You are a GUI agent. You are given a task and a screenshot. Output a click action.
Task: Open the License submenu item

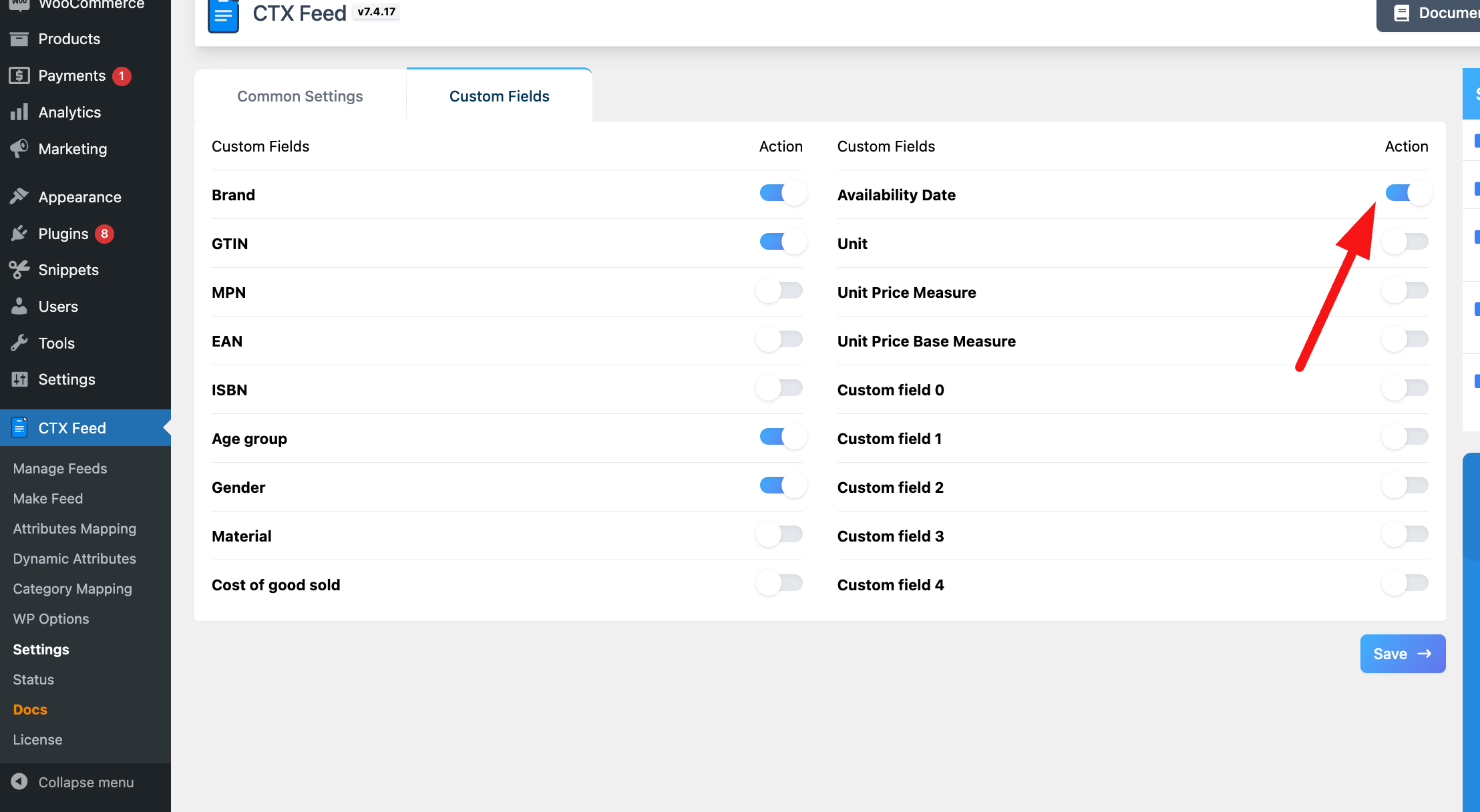click(37, 740)
